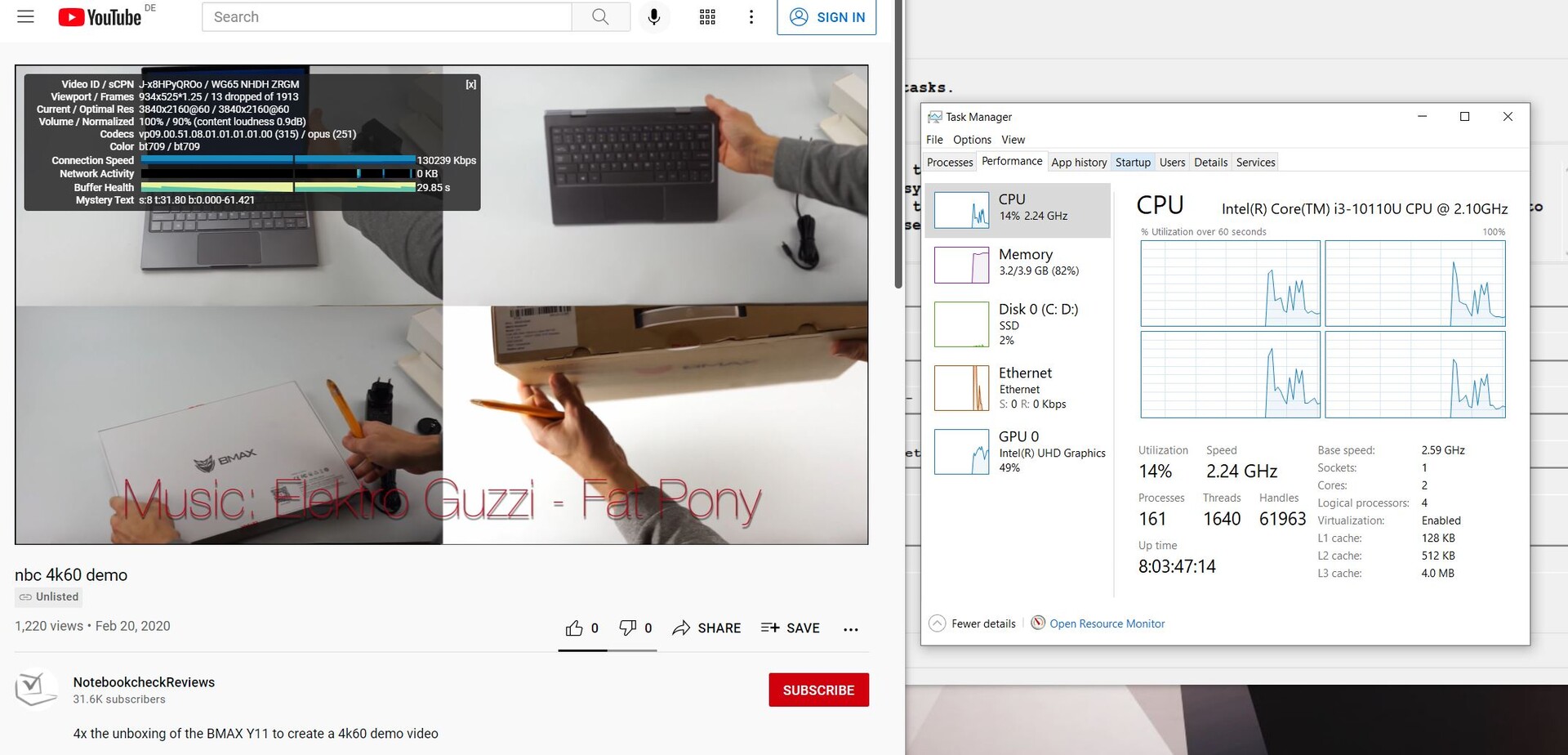Switch to the Processes tab

[950, 162]
